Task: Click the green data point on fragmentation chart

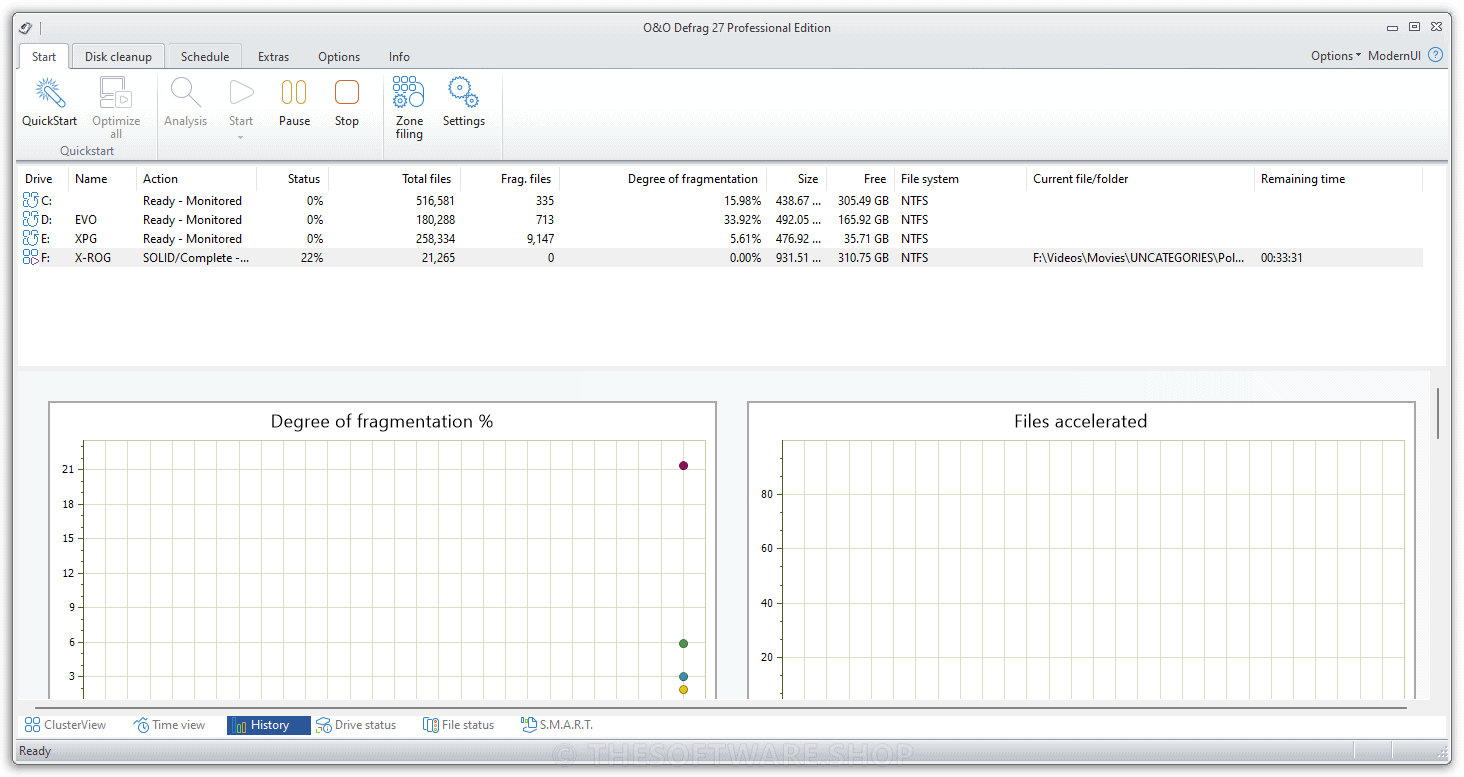Action: (x=683, y=644)
